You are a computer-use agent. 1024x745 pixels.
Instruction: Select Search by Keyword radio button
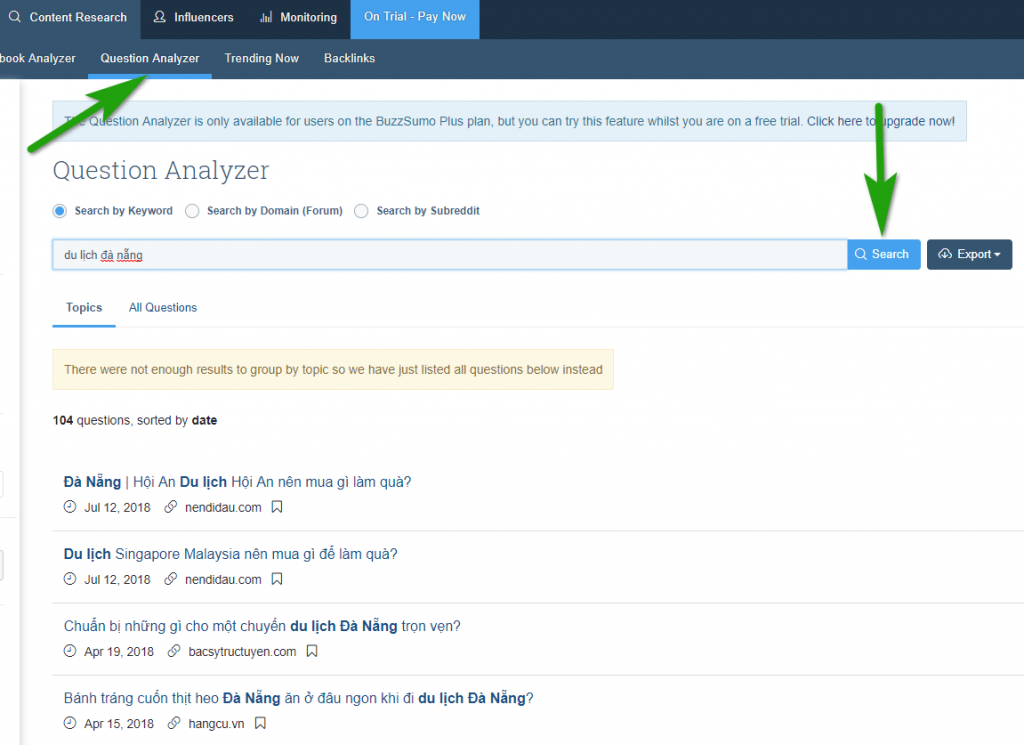click(60, 211)
